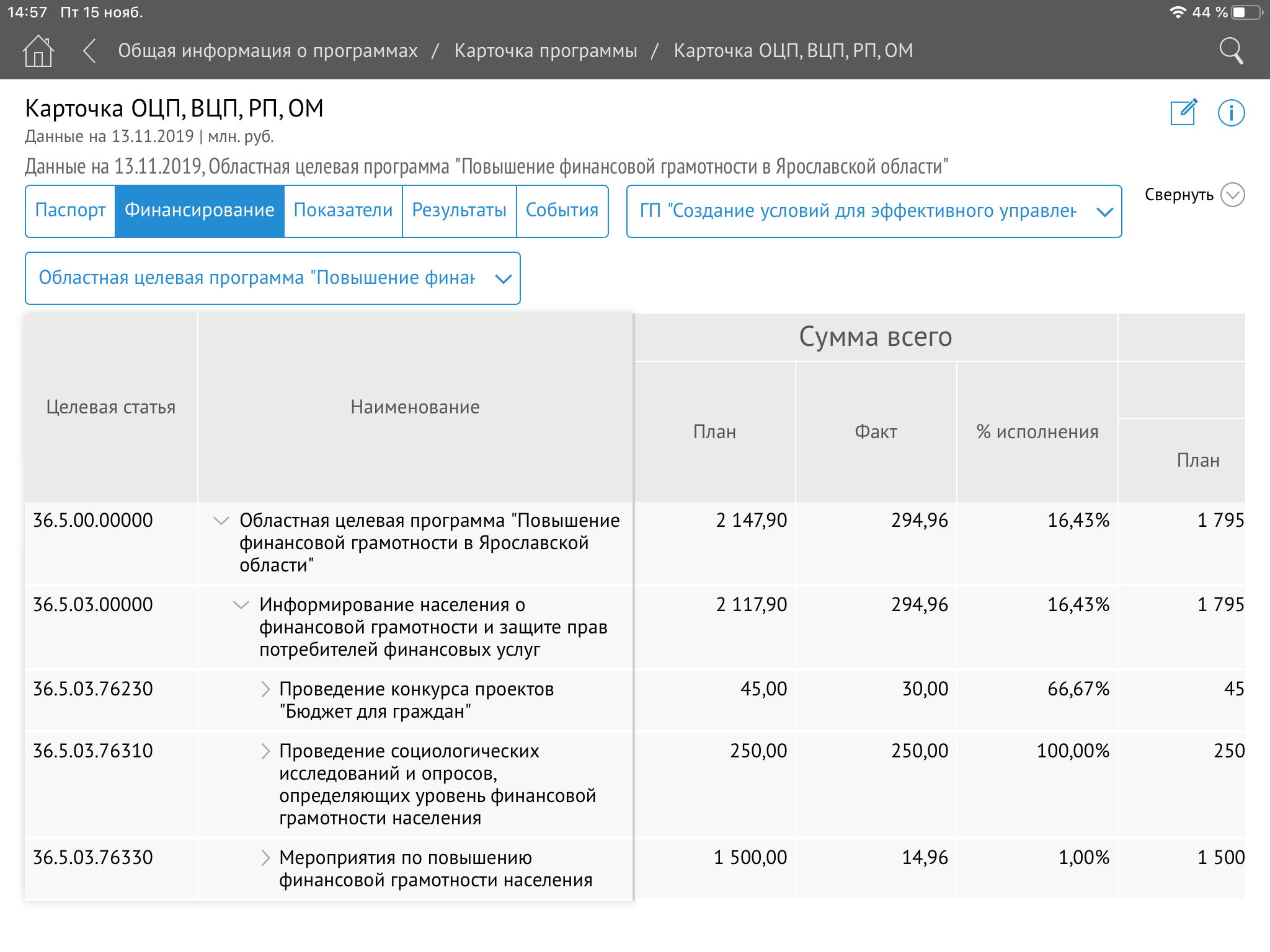The height and width of the screenshot is (952, 1270).
Task: Click the Факт column header
Action: [876, 432]
